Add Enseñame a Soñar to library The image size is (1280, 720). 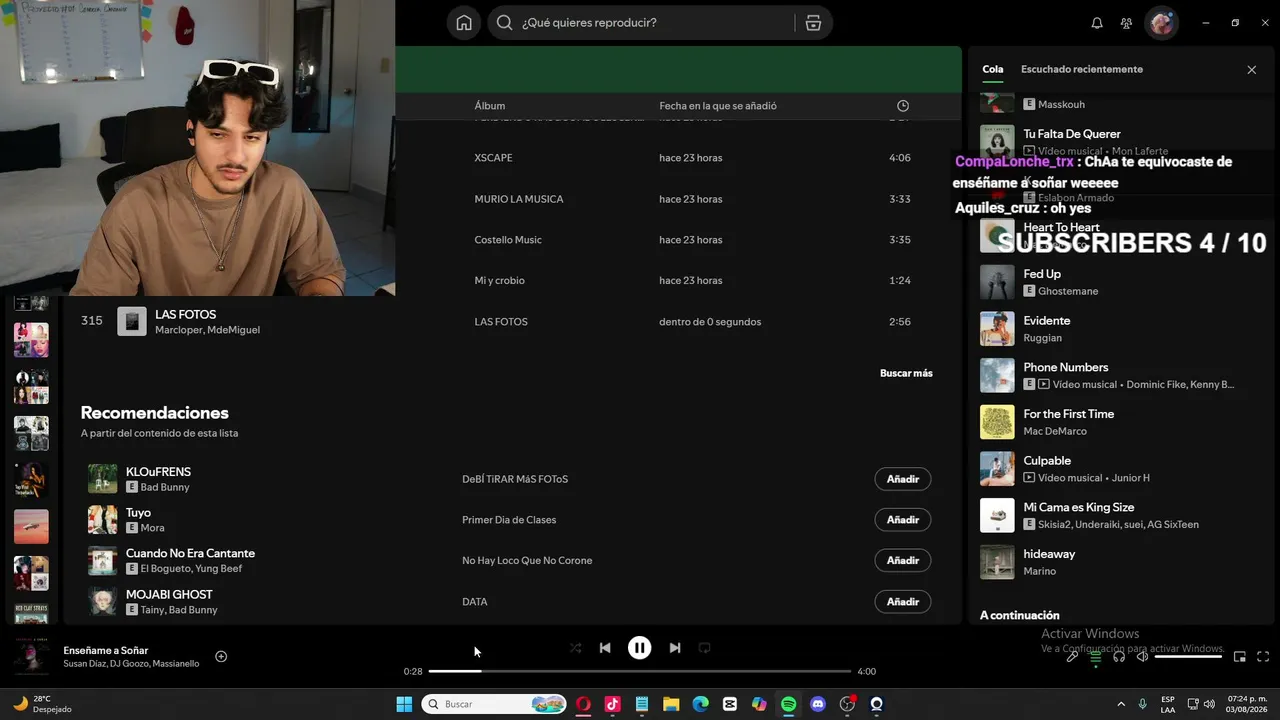pyautogui.click(x=221, y=657)
